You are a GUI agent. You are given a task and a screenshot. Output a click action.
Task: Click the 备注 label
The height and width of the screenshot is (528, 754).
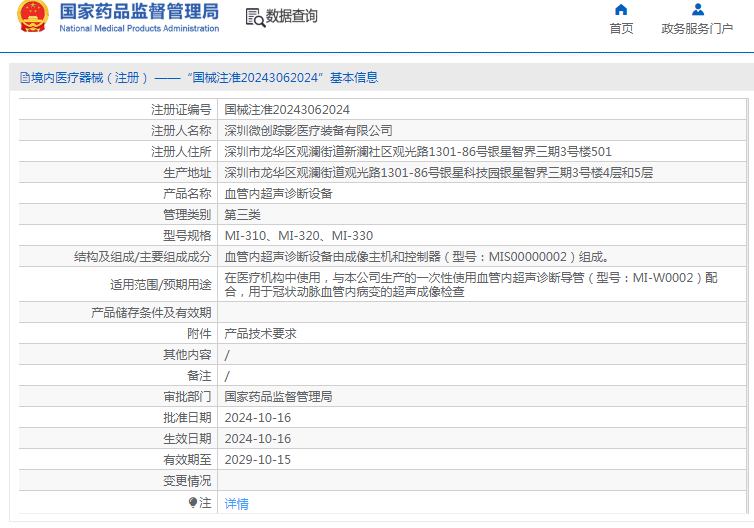pos(199,376)
